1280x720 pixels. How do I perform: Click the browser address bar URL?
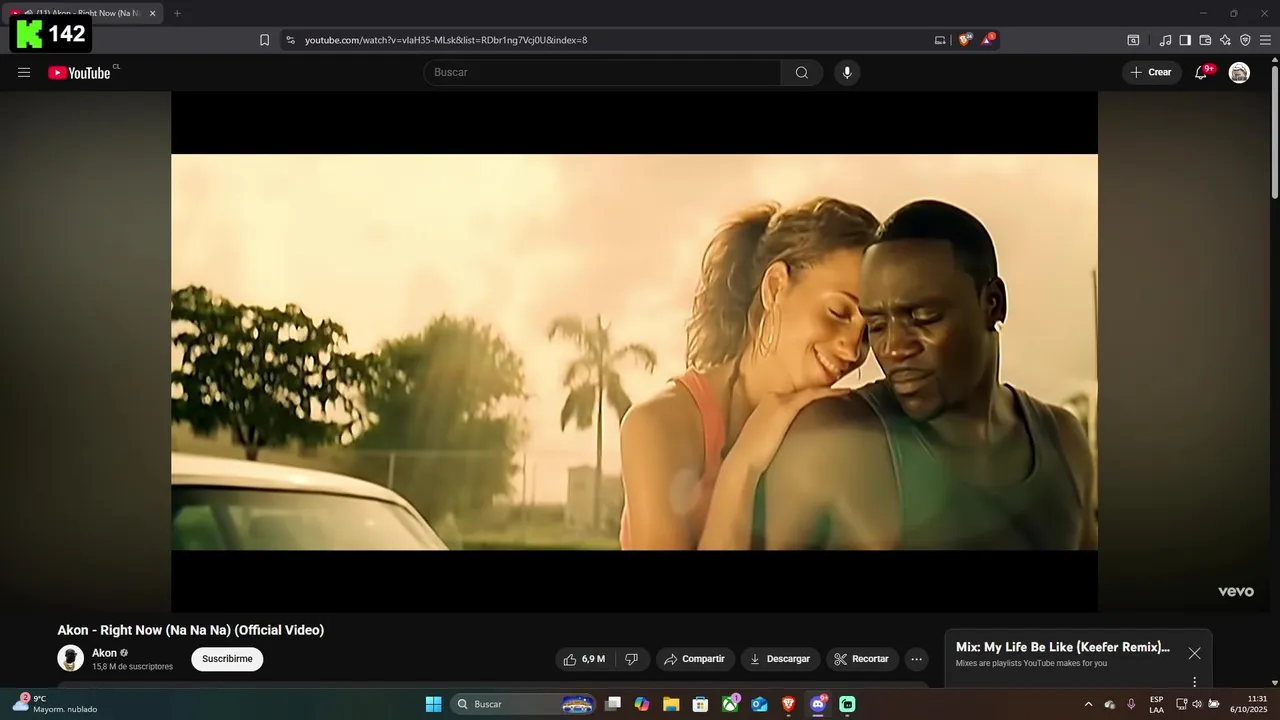pyautogui.click(x=446, y=40)
